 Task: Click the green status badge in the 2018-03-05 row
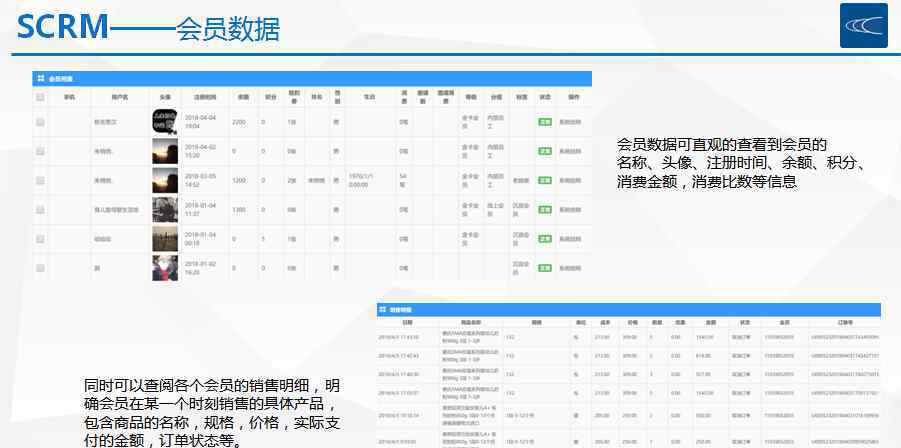(545, 180)
